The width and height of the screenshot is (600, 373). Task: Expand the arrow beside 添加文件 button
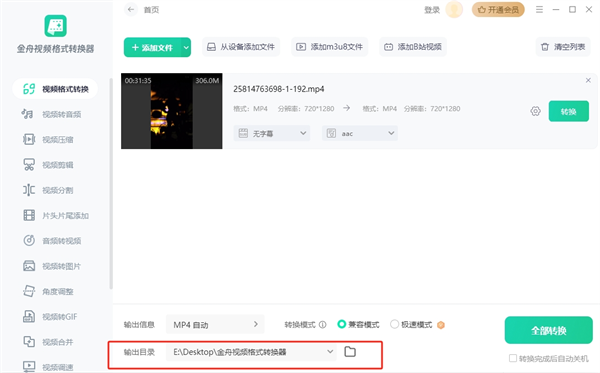(186, 47)
